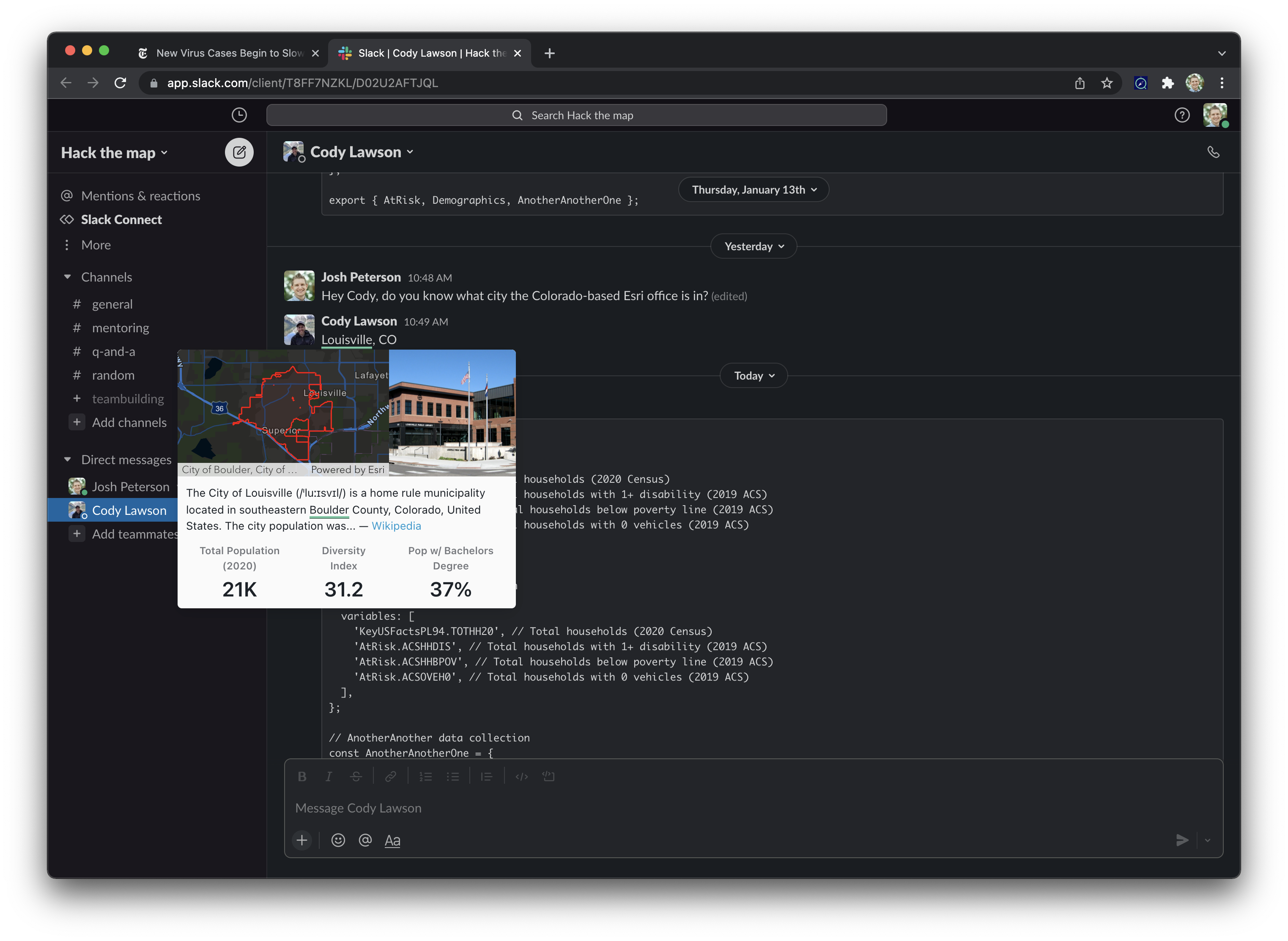Open the emoji picker in composer

point(338,840)
